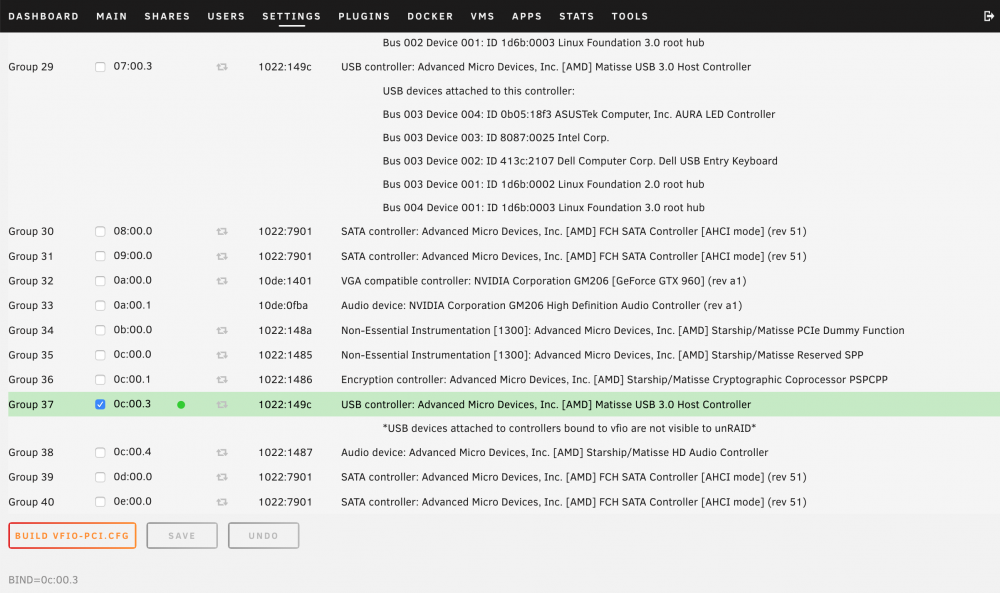
Task: Click reset icon for Group 39 row
Action: pyautogui.click(x=222, y=478)
